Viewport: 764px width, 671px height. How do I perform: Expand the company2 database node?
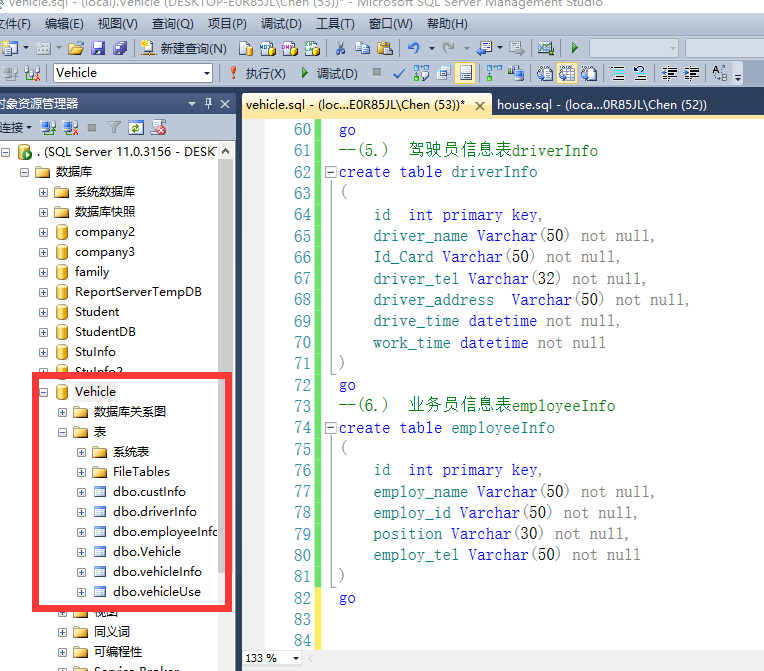point(43,232)
